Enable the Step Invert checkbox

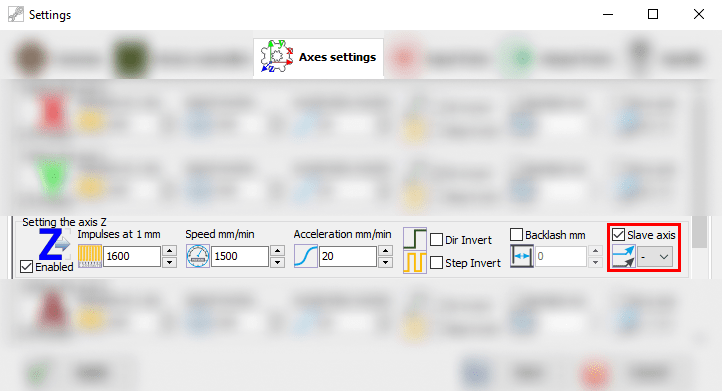click(x=436, y=263)
